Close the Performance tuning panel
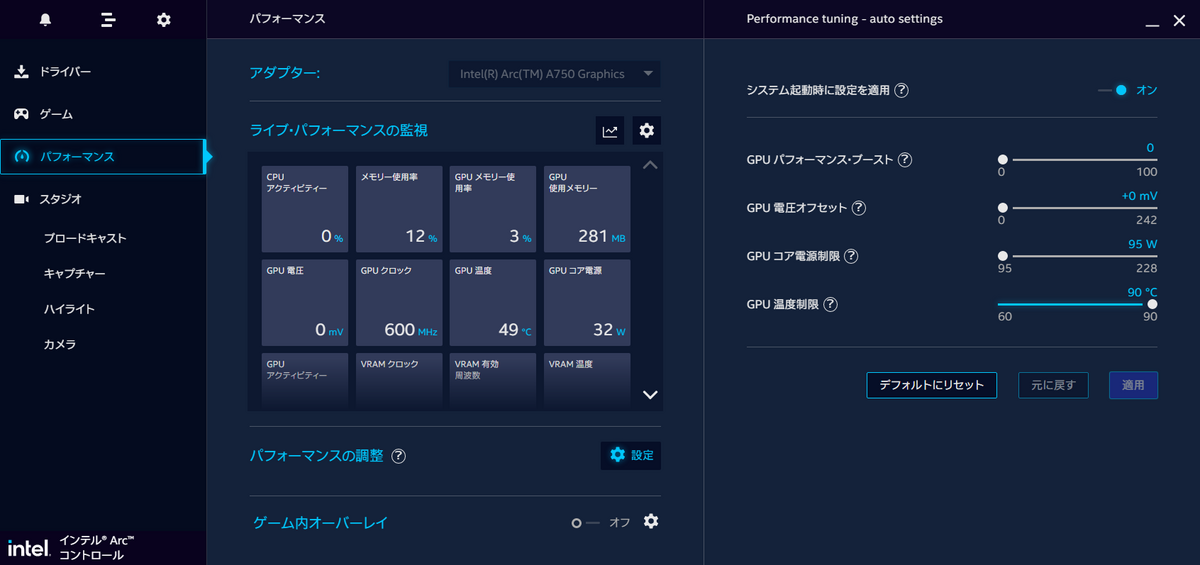 1179,19
